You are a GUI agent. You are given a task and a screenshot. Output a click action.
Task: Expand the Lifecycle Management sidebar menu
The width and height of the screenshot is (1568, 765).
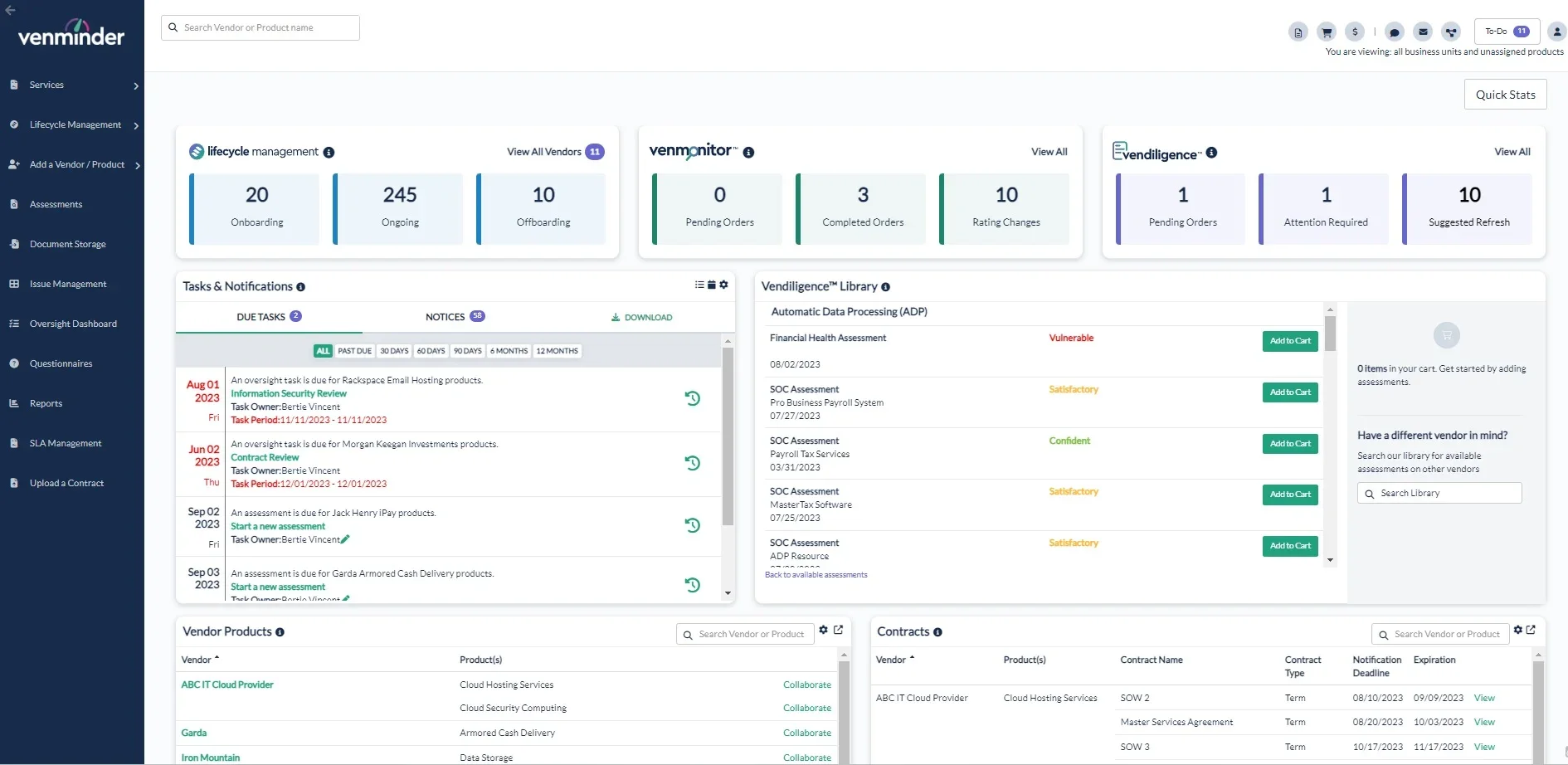tap(75, 124)
